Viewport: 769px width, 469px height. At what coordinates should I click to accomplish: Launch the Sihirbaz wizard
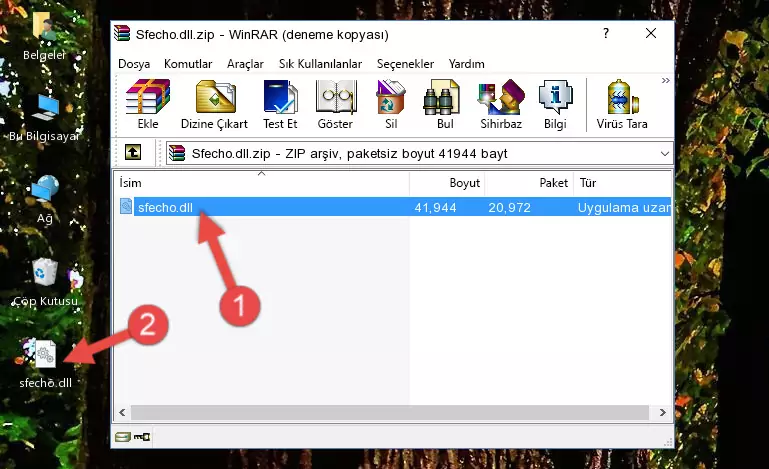click(x=501, y=97)
